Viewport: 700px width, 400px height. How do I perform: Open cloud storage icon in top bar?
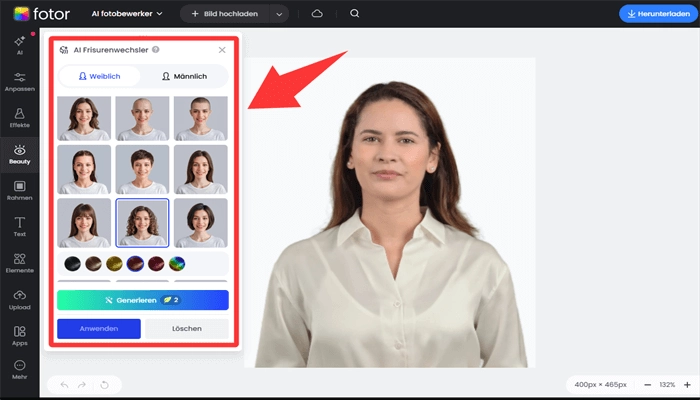coord(317,13)
